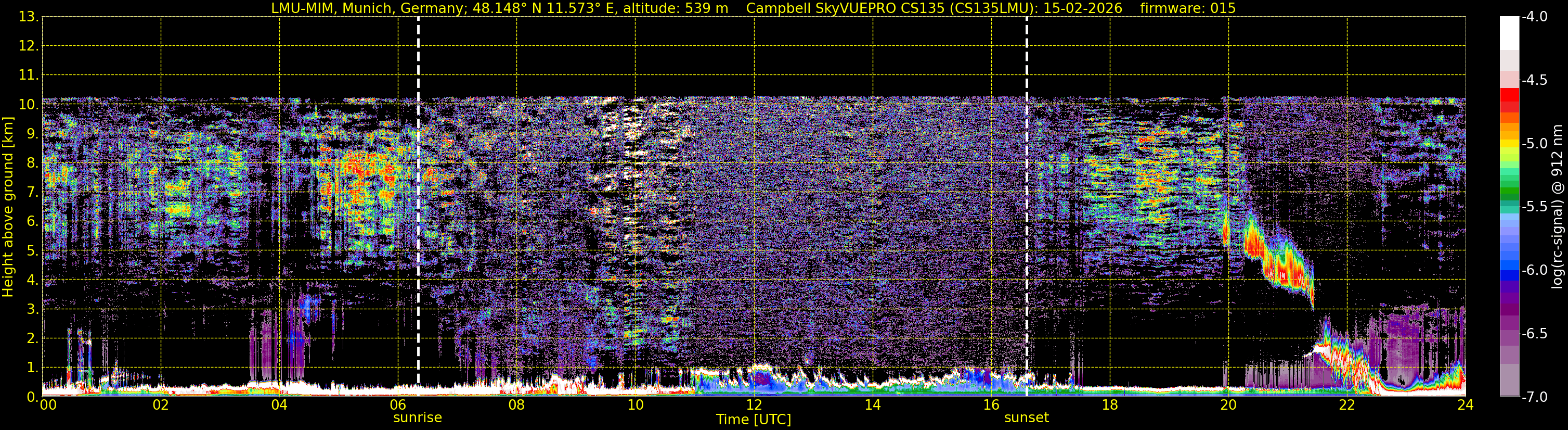Image resolution: width=1568 pixels, height=430 pixels.
Task: Click the time axis tick label 02
Action: coord(161,405)
